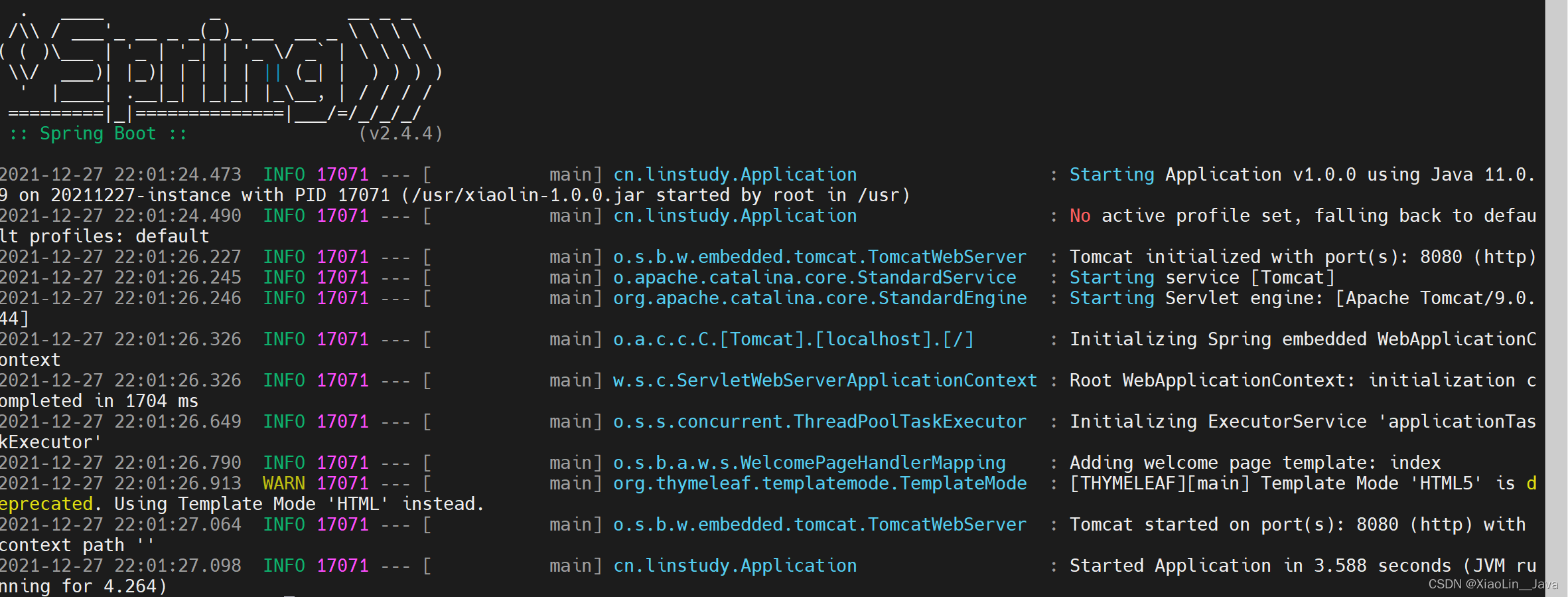Screen dimensions: 1568x597
Task: Click the 'Starting service [Tomcat]' message
Action: tap(1202, 278)
